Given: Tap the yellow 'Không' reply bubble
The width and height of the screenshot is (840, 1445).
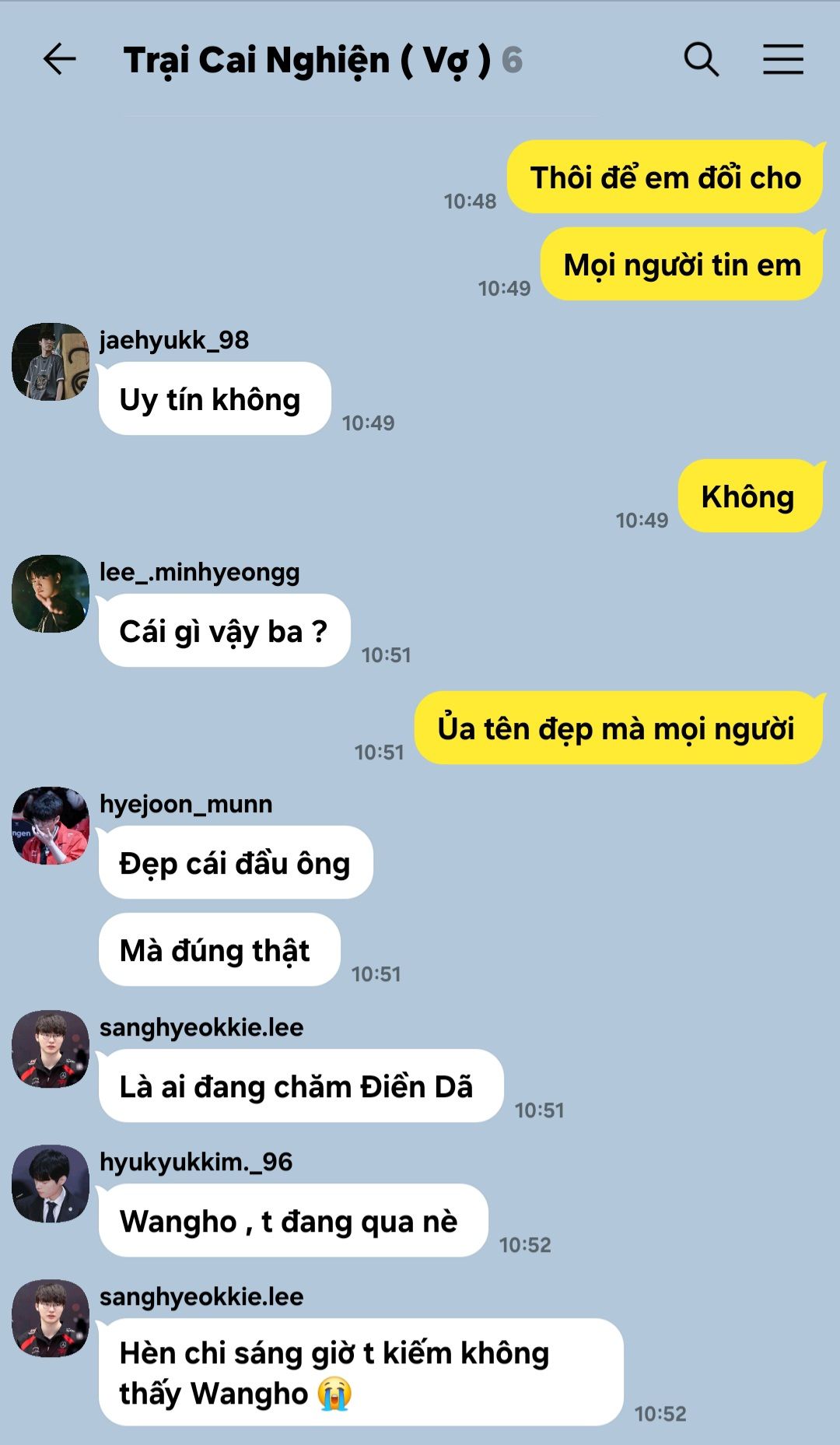Looking at the screenshot, I should [750, 496].
